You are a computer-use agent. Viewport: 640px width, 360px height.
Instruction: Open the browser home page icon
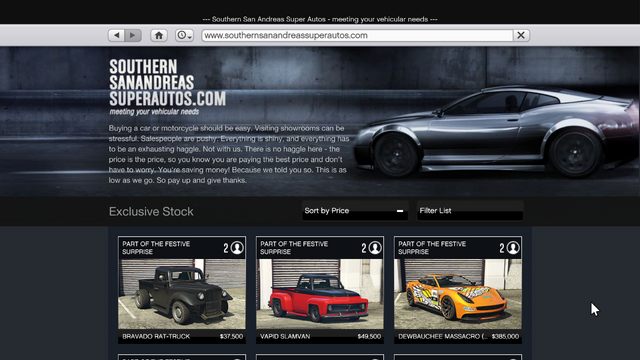[159, 35]
